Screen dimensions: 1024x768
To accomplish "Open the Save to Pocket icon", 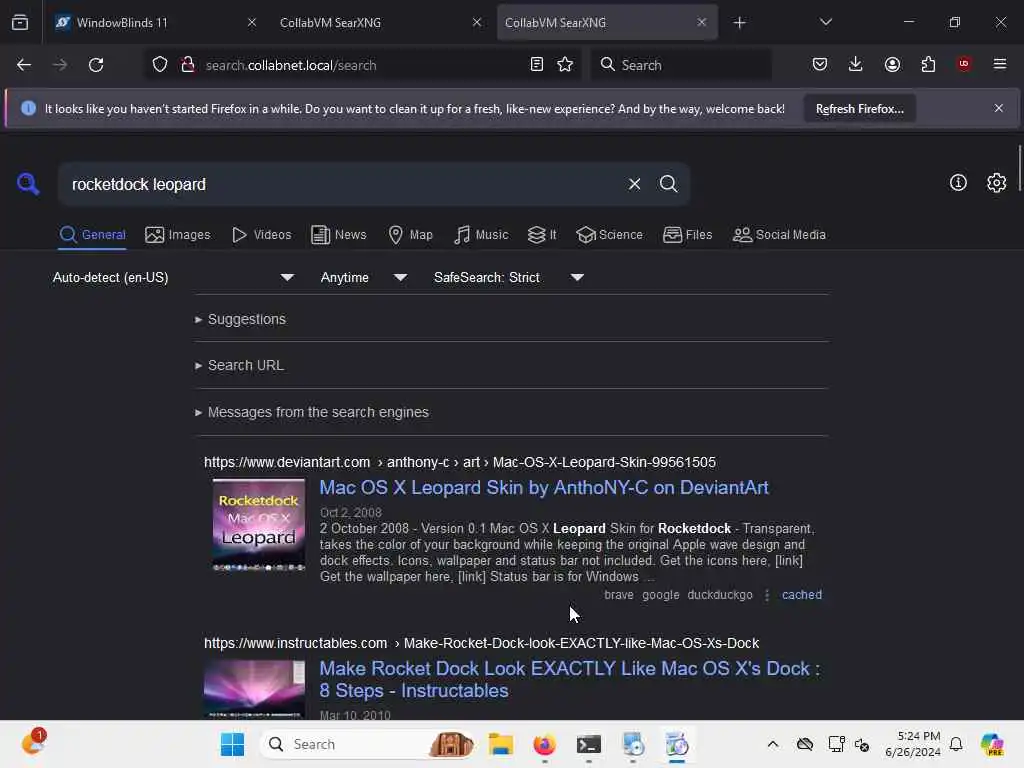I will coord(820,64).
